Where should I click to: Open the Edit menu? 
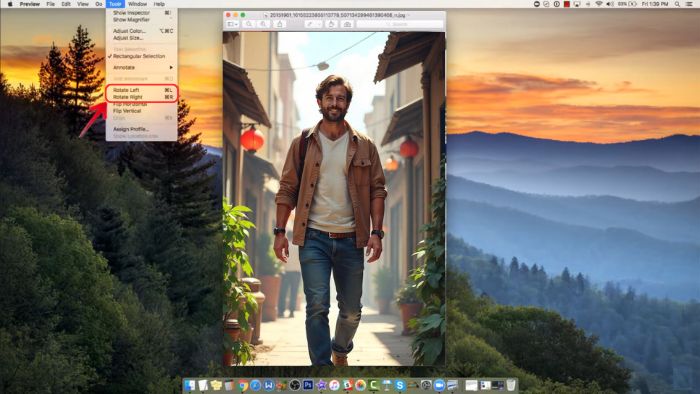click(x=66, y=4)
